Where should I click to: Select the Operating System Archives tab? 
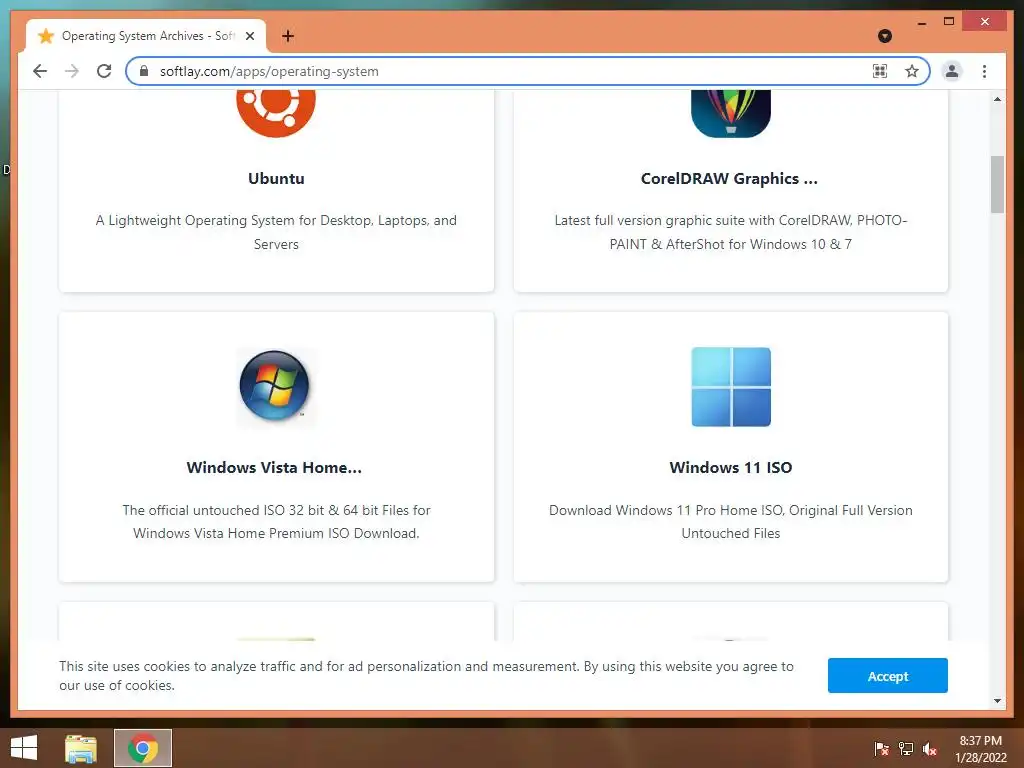(146, 36)
